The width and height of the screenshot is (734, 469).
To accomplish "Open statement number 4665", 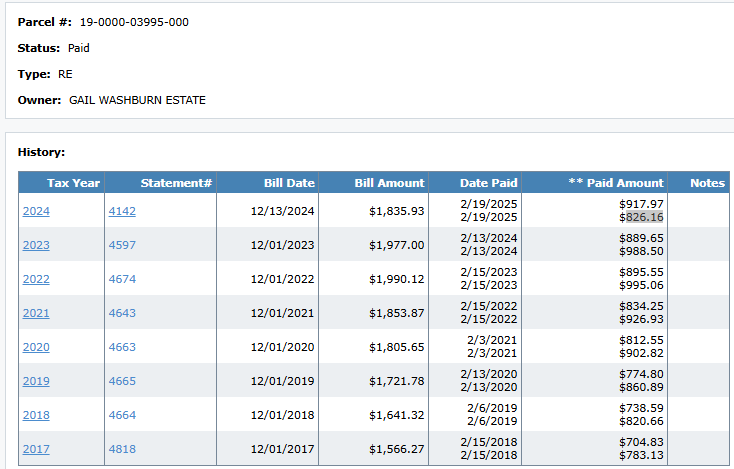I will coord(122,381).
